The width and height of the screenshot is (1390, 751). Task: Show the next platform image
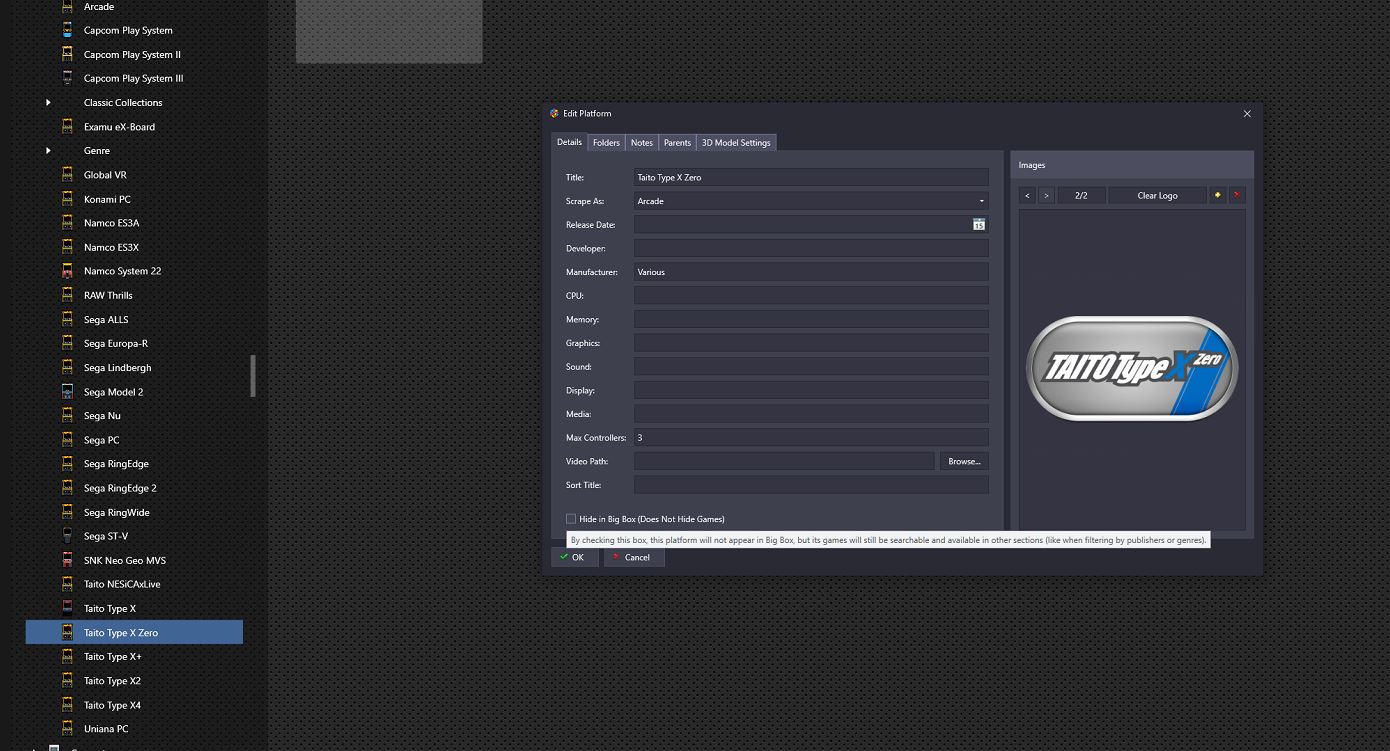tap(1046, 195)
